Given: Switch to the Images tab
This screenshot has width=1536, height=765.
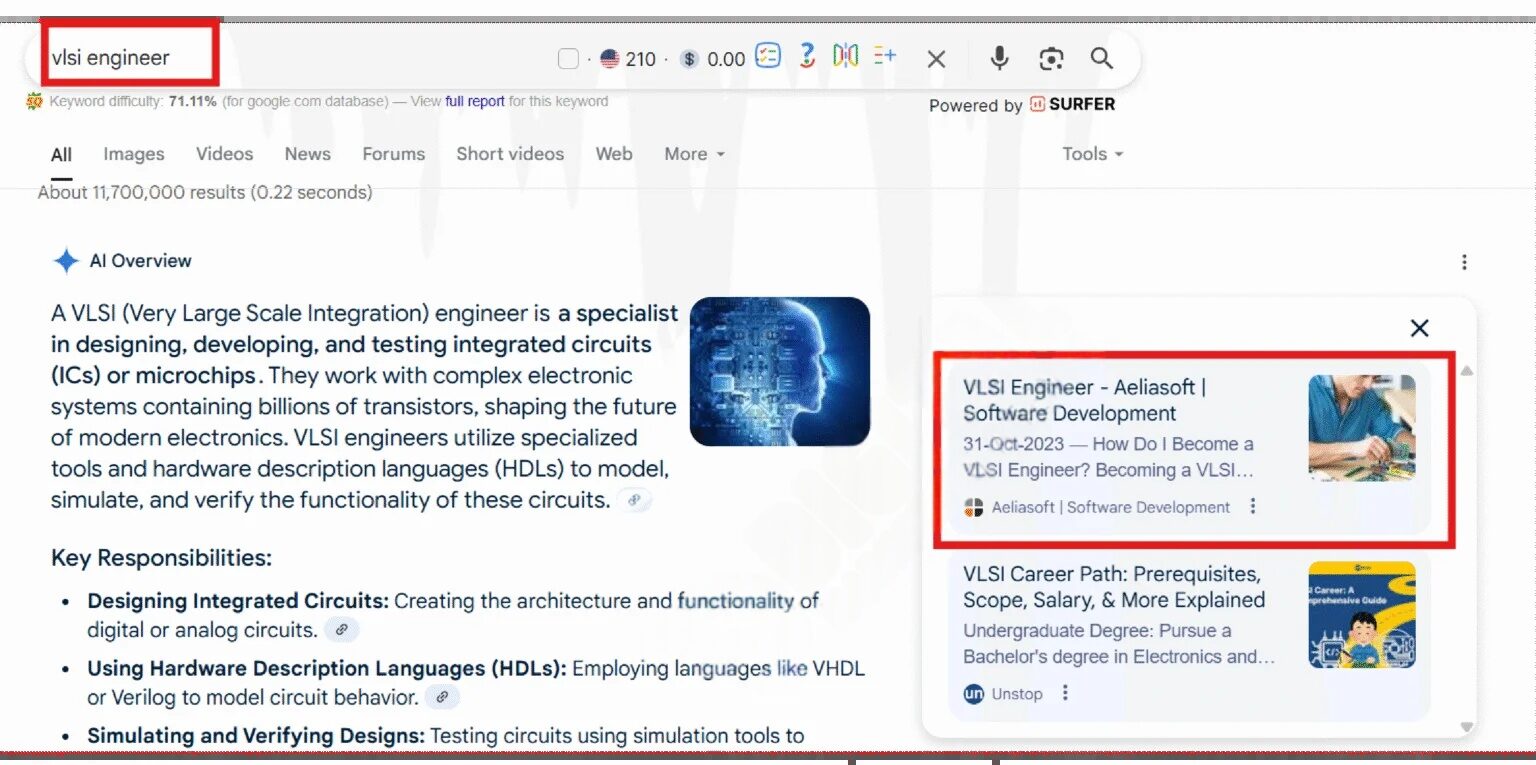Looking at the screenshot, I should tap(133, 153).
